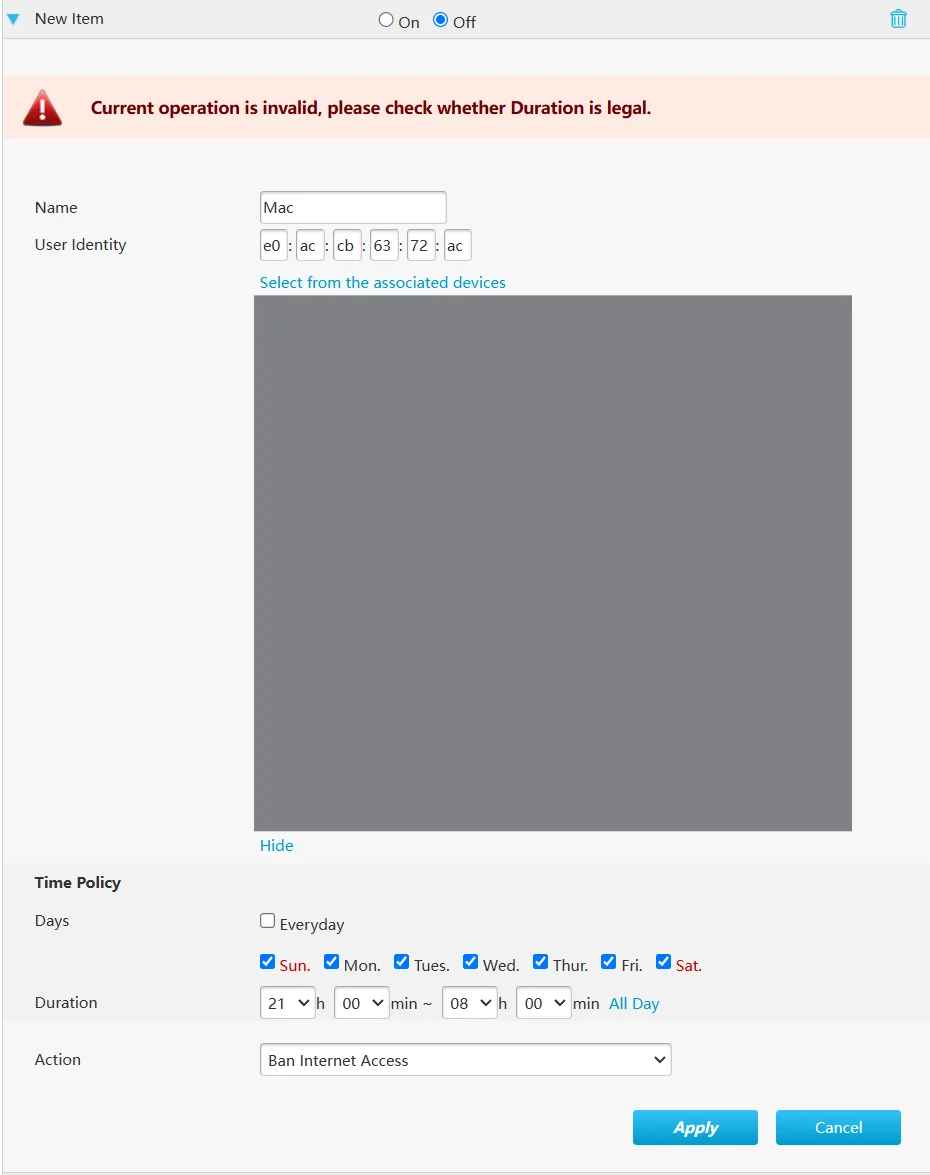Open the end hour dropdown showing 08
Image resolution: width=930 pixels, height=1175 pixels.
470,1003
